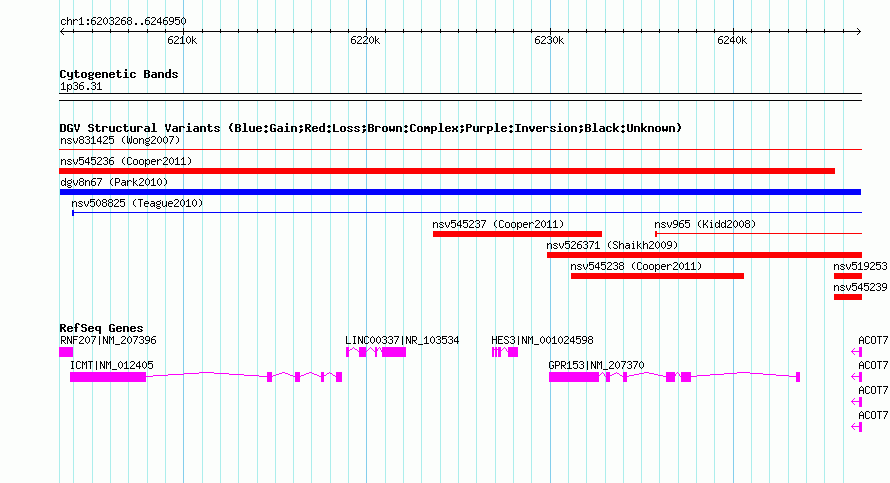Open the RefSeq Genes track title
This screenshot has width=890, height=483.
click(101, 327)
